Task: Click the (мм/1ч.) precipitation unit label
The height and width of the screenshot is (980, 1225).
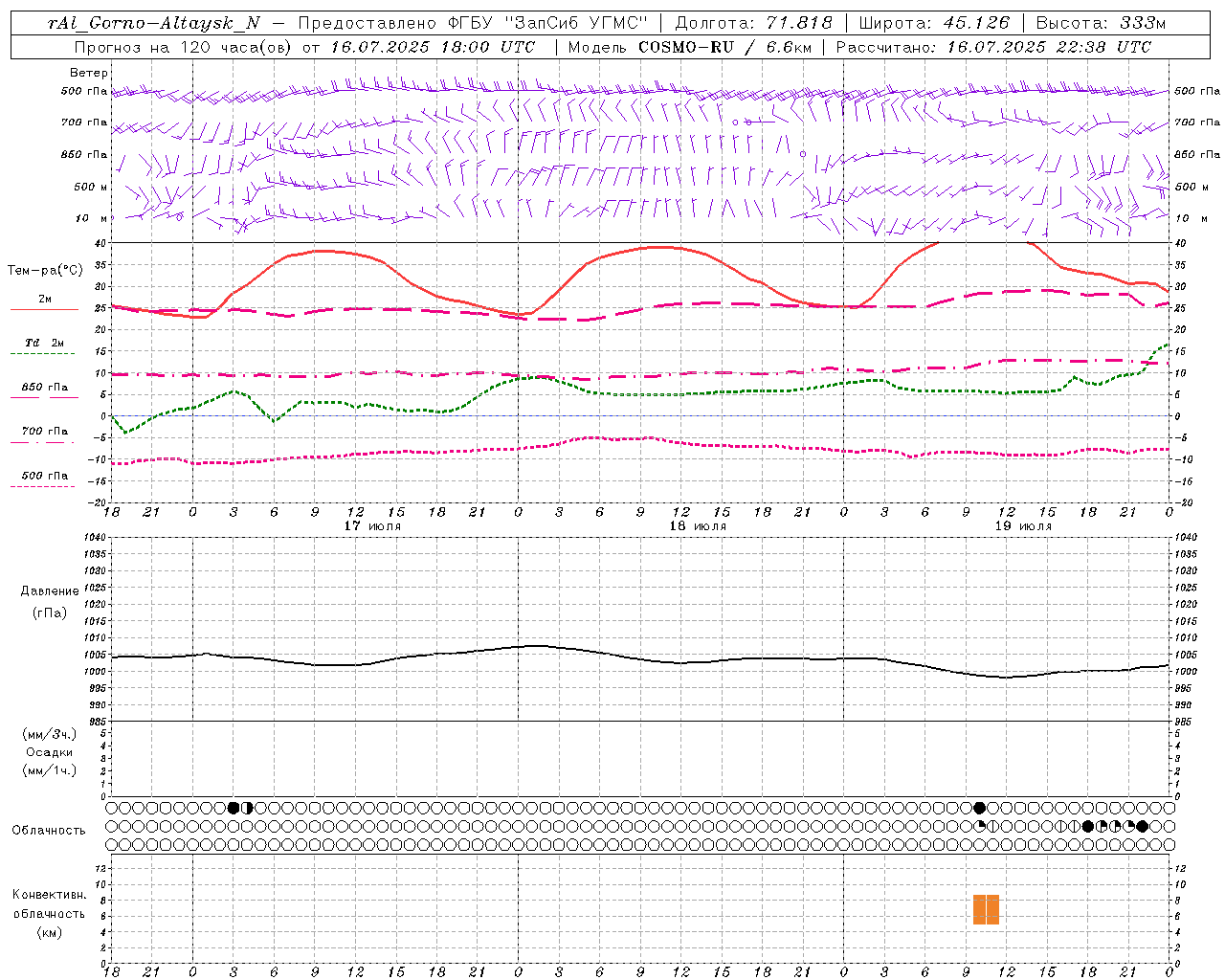Action: point(49,770)
